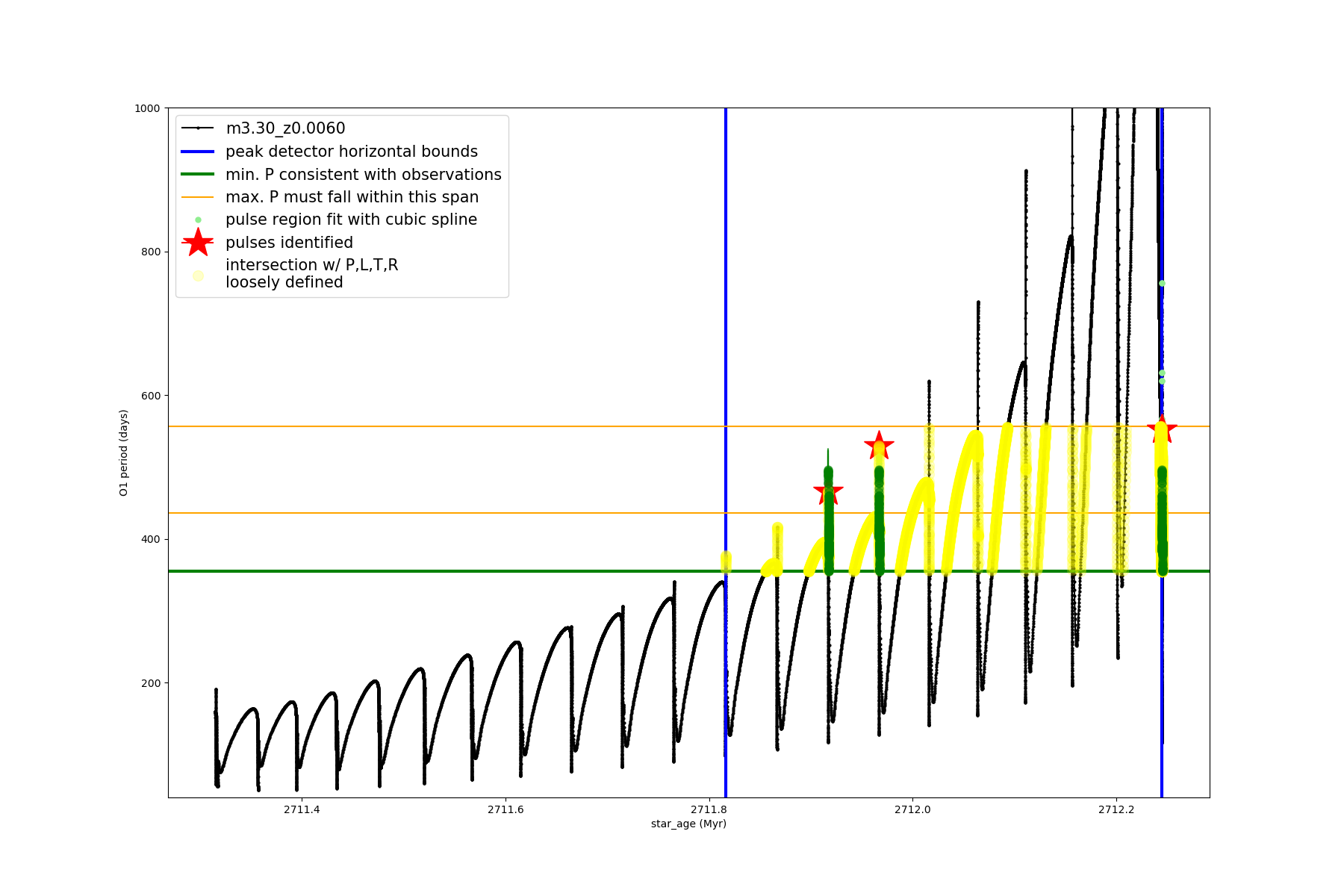Click the 'star_age (Myr)' x-axis label
The image size is (1344, 896).
pos(688,824)
